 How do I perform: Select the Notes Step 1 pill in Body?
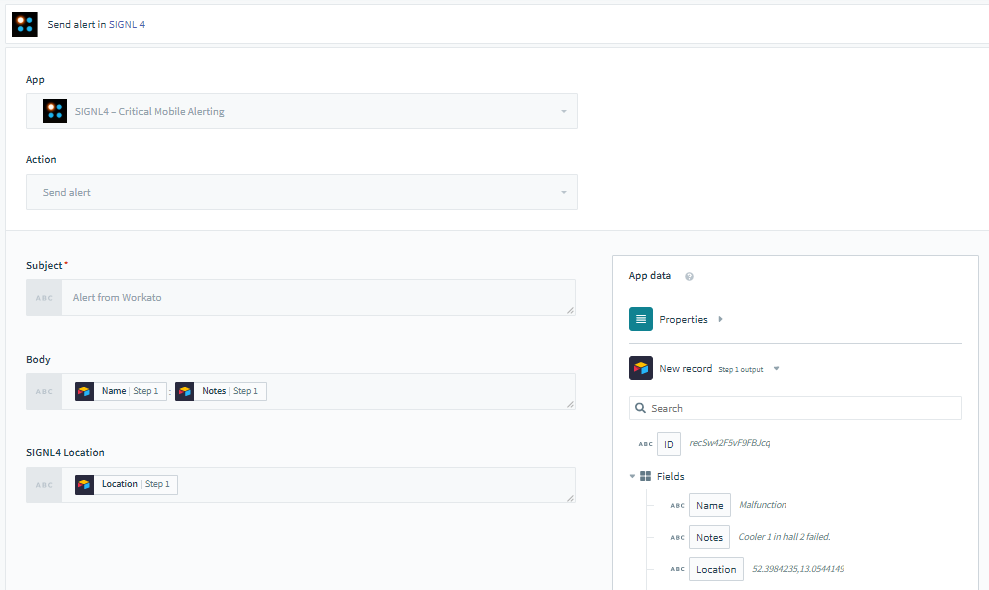point(221,391)
